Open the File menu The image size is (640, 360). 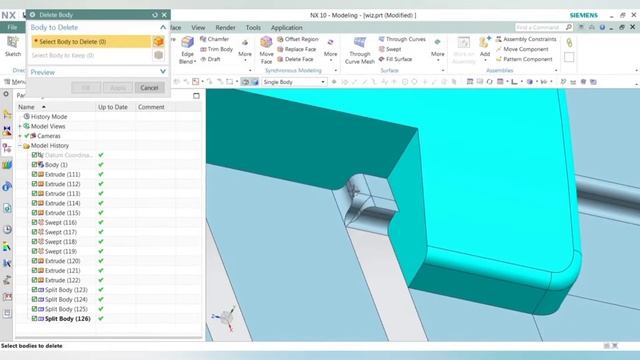pyautogui.click(x=12, y=27)
